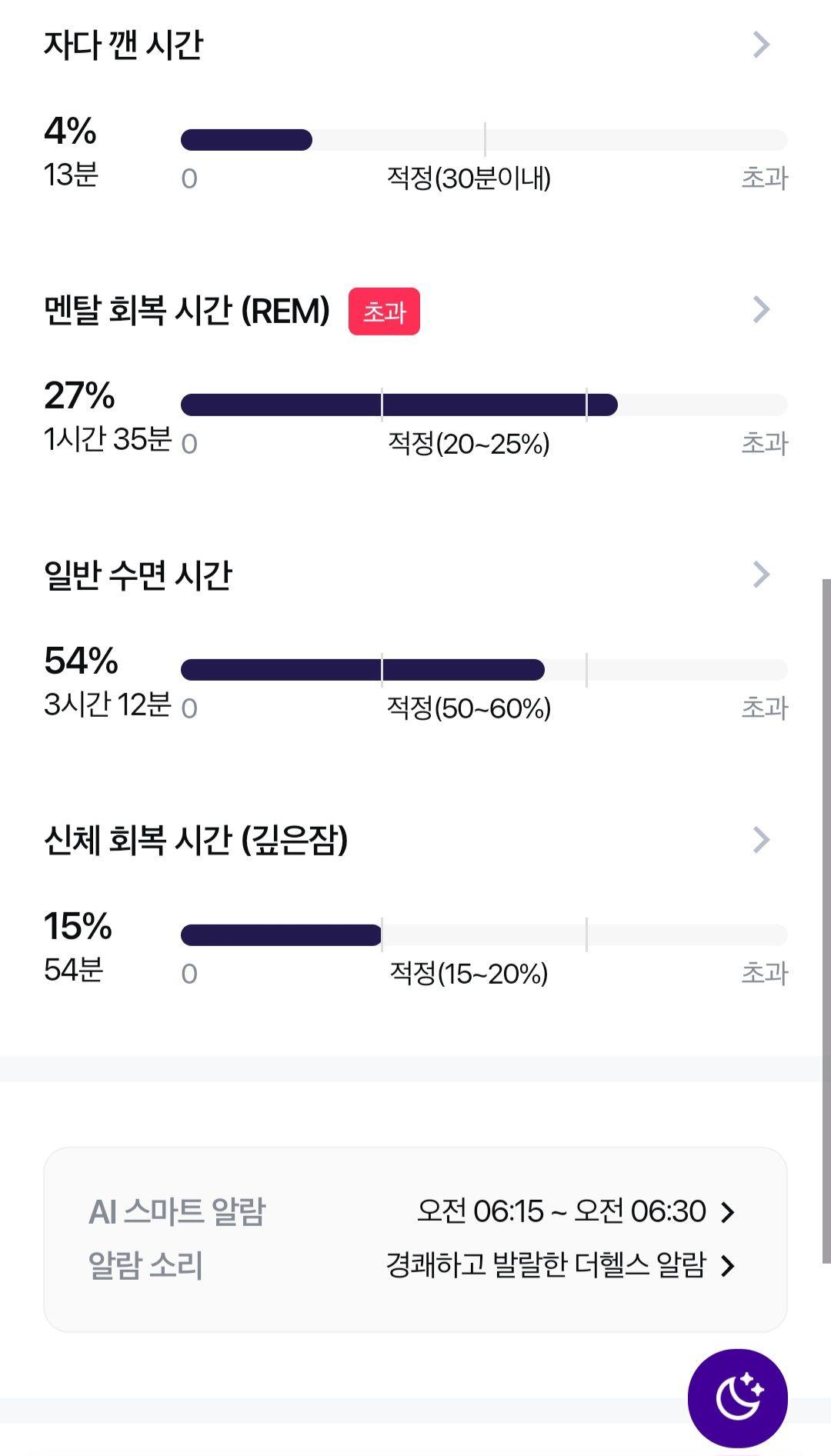Open AI 스마트 알람 time chevron

coord(727,1212)
